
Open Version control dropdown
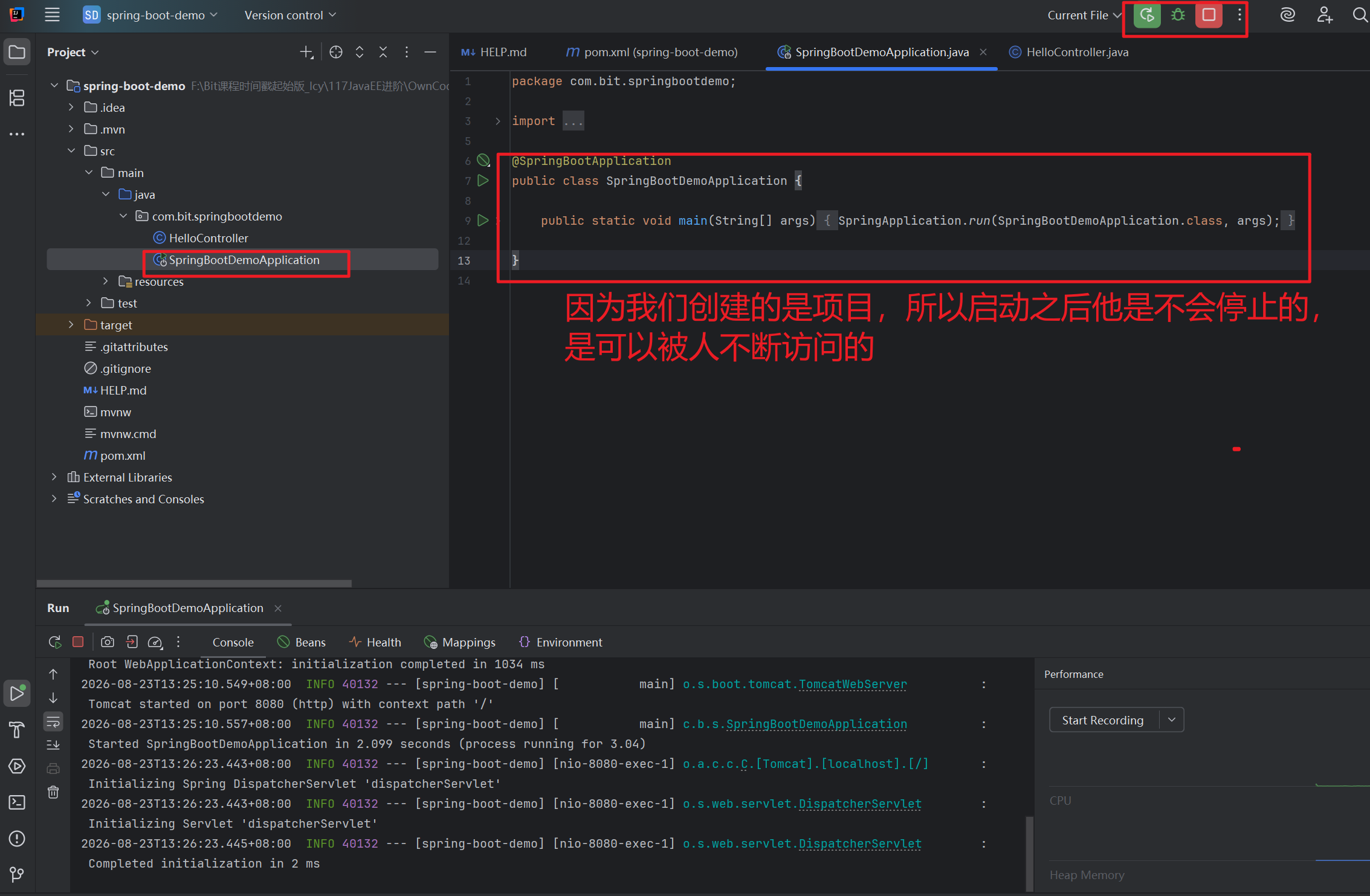click(x=290, y=15)
